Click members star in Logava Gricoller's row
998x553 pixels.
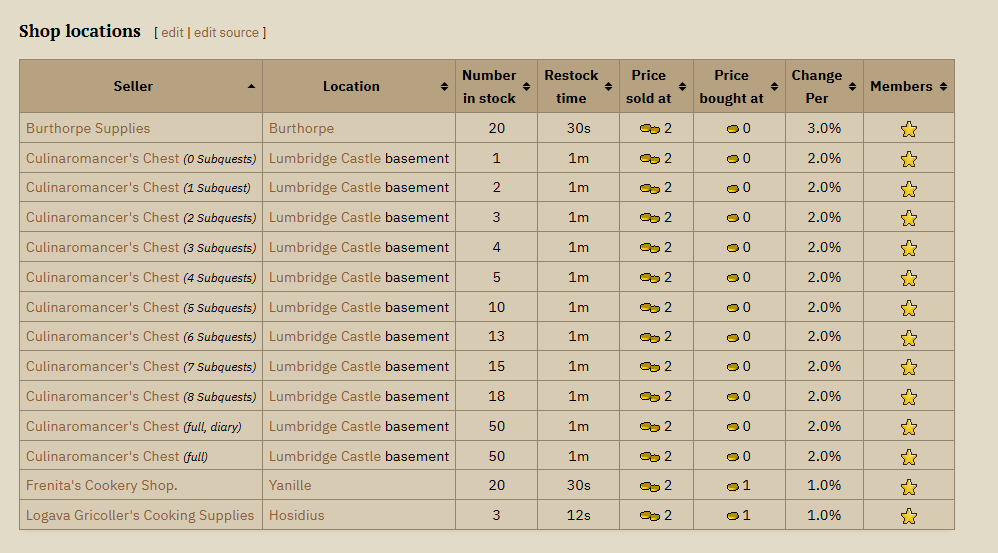point(909,516)
